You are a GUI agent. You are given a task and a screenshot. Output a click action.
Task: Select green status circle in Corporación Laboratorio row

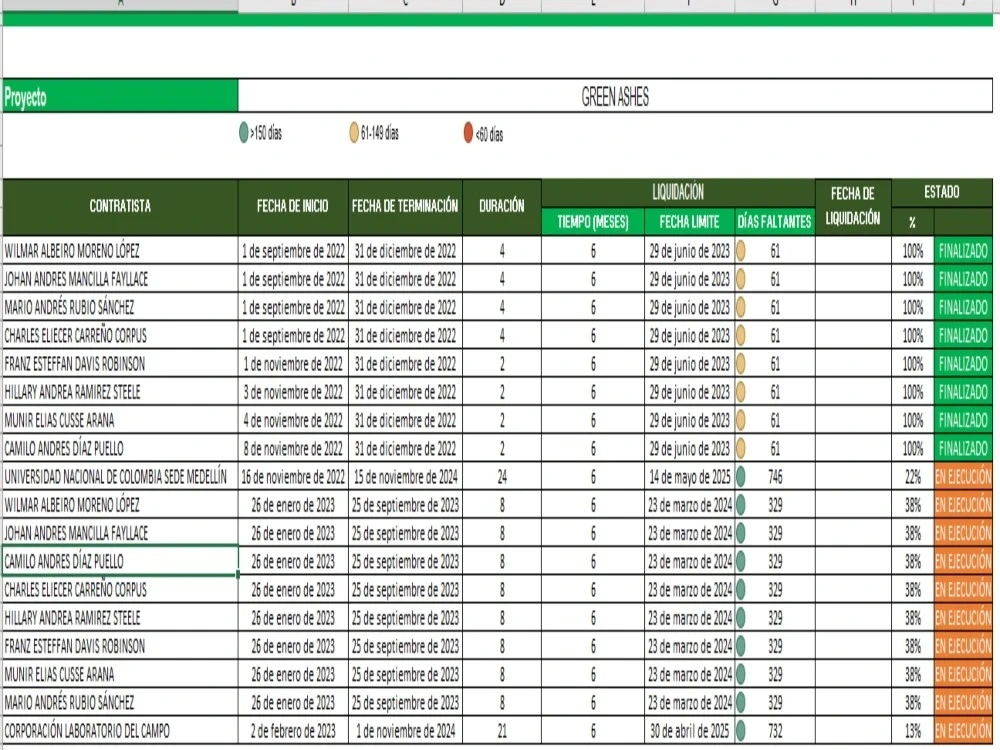click(x=741, y=730)
